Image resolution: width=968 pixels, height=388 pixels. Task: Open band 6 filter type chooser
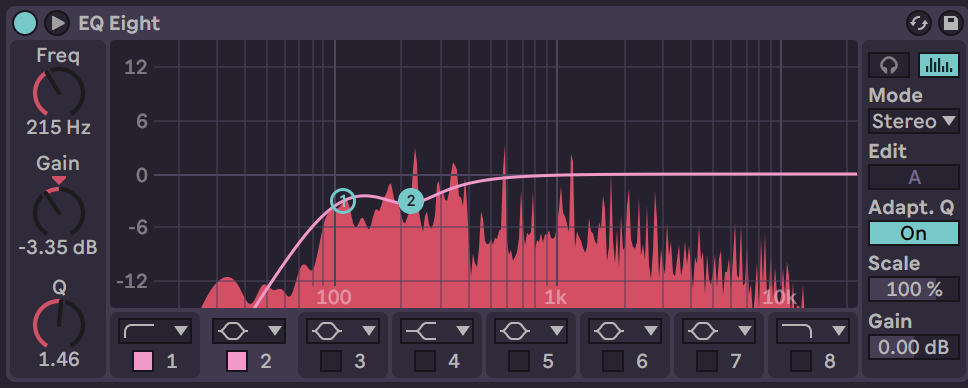tap(625, 331)
